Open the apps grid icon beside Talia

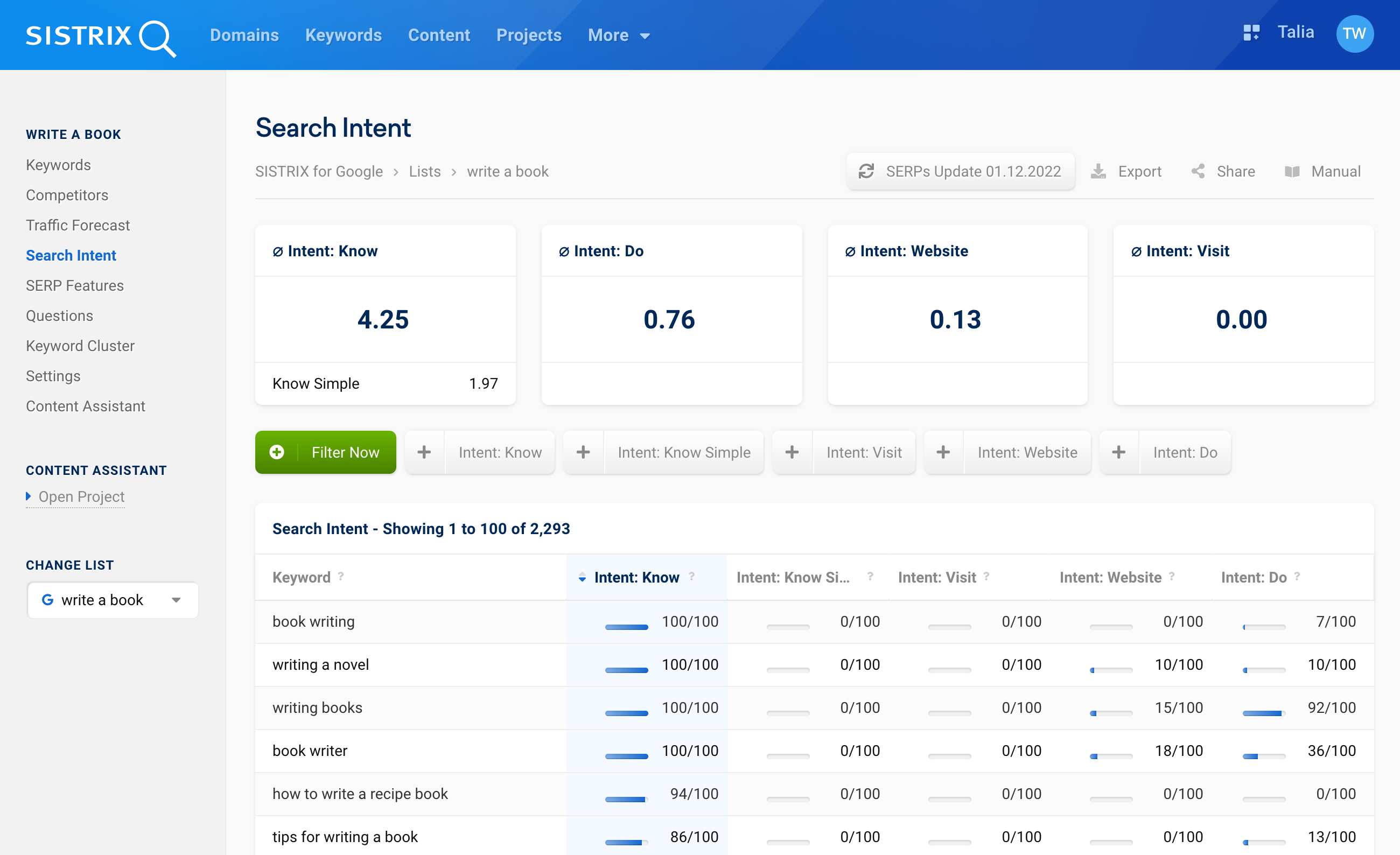tap(1251, 33)
